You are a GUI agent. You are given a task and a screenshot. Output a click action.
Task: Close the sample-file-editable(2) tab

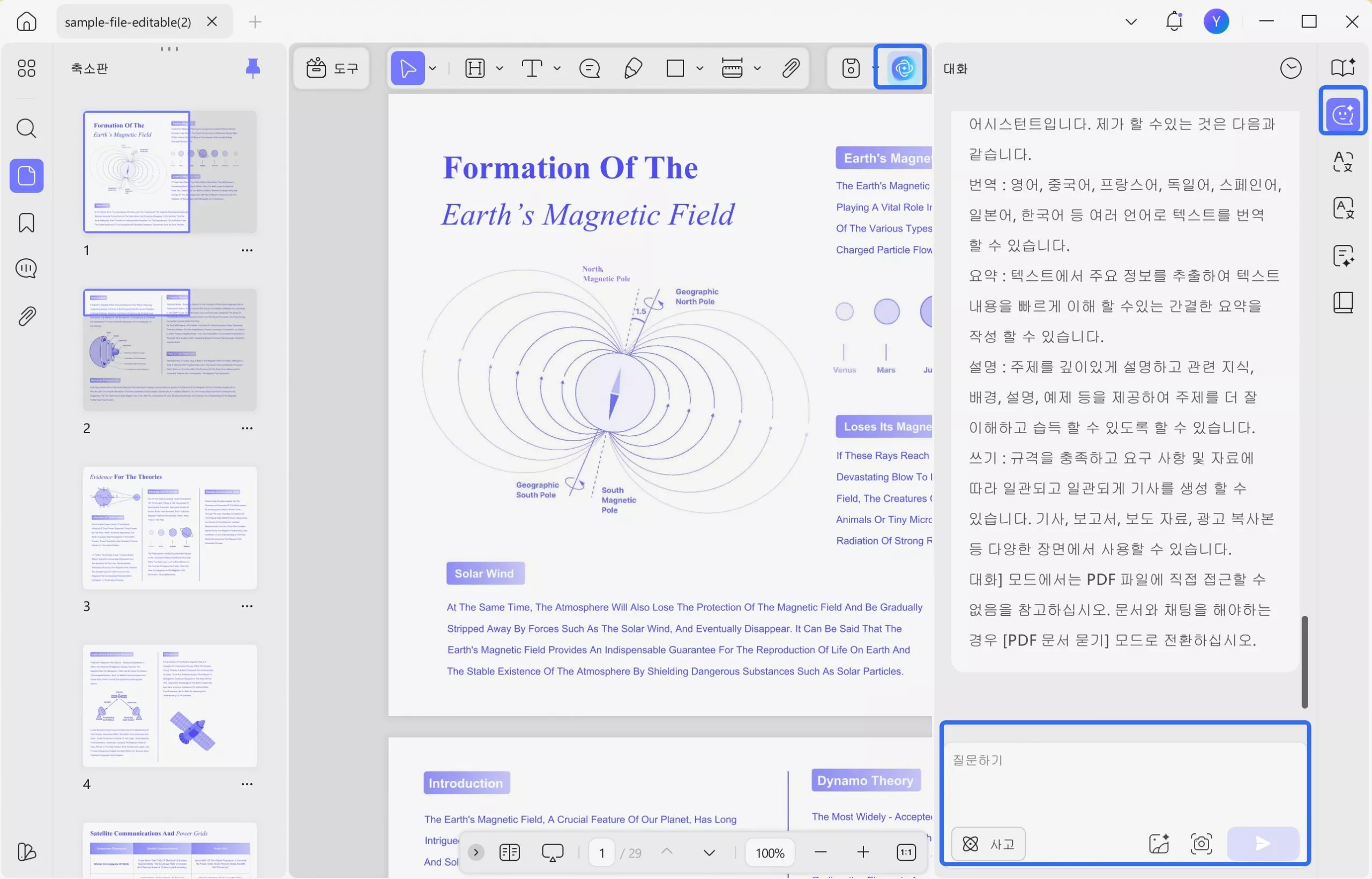tap(212, 21)
